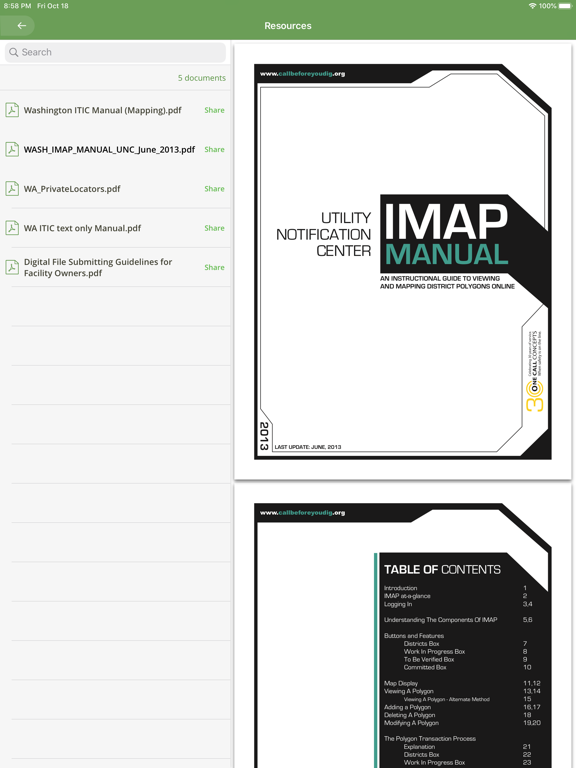Click callbeforeyoudig.org link on contents page
Screen dimensions: 576x768
pyautogui.click(x=302, y=512)
